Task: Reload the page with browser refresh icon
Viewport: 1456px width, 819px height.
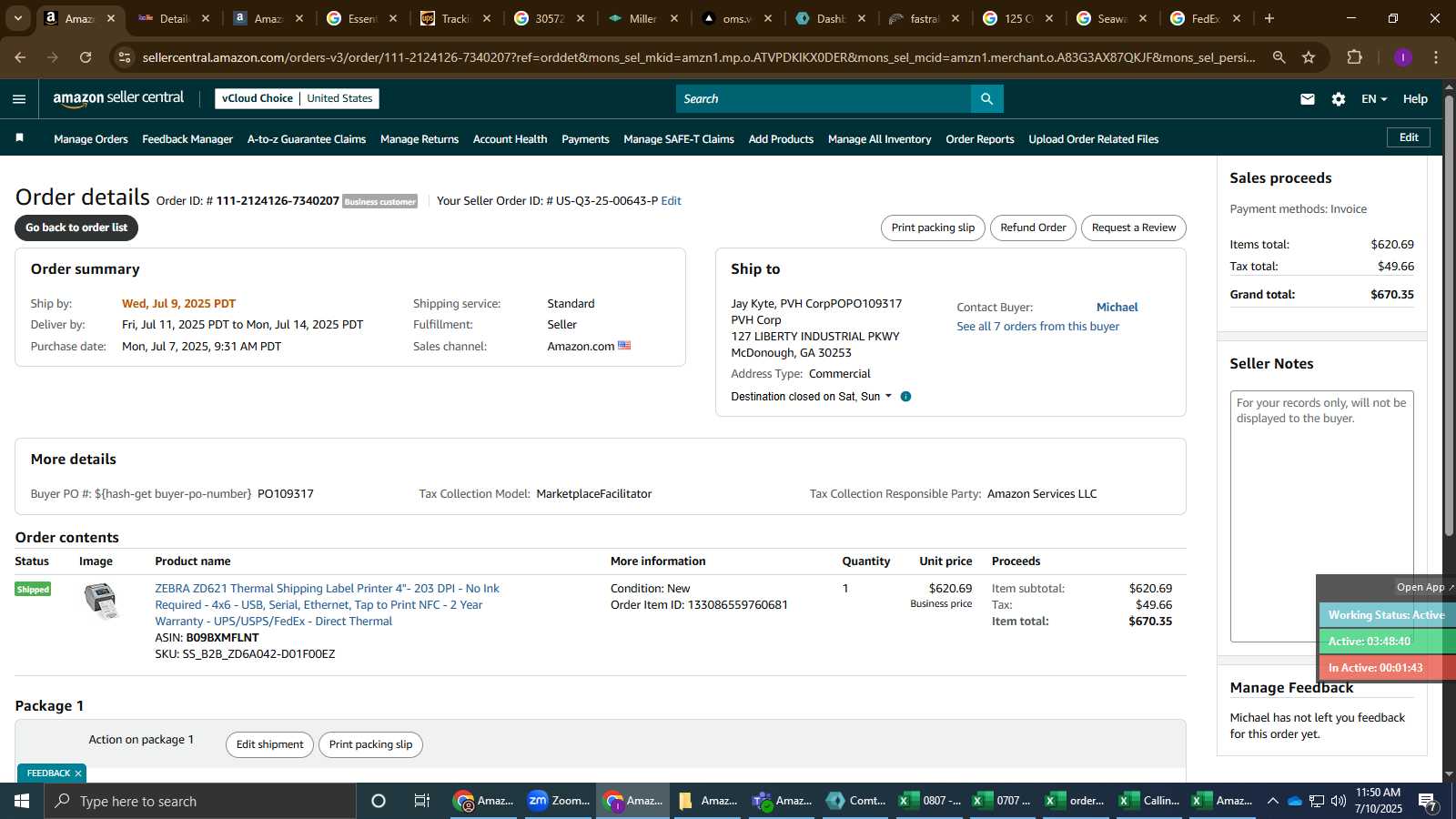Action: 86,57
